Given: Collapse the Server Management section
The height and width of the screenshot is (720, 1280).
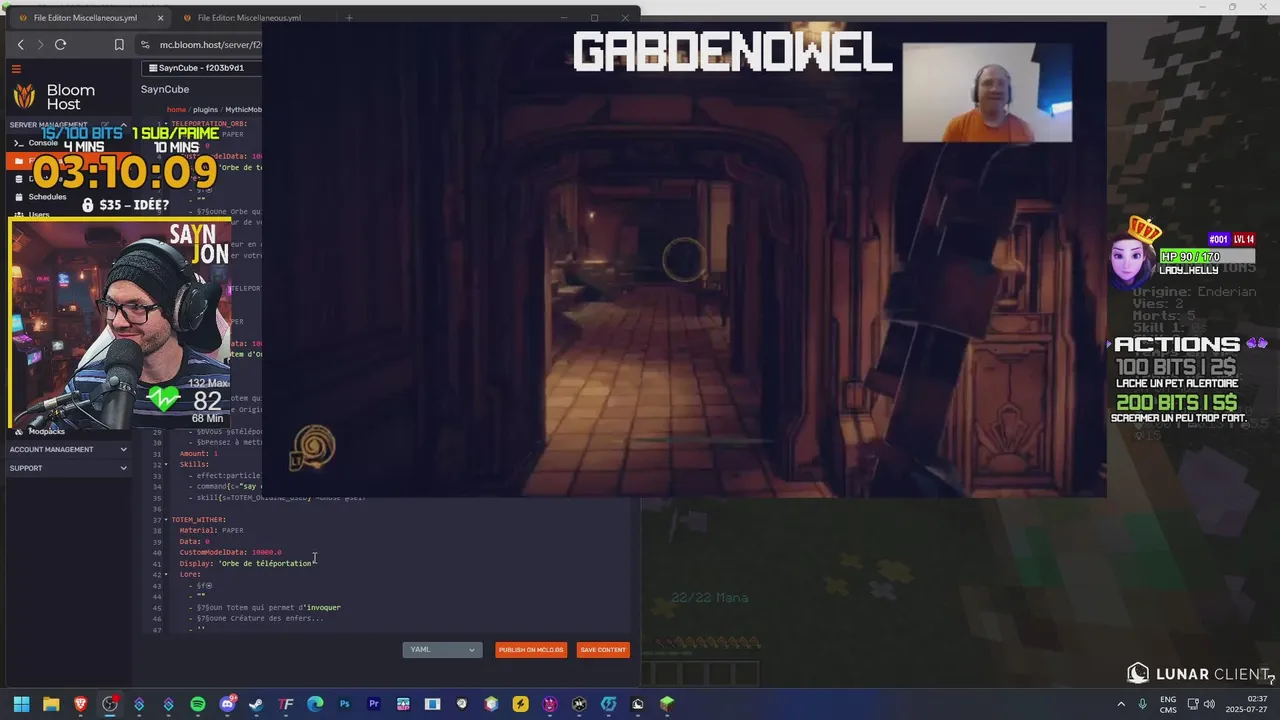Looking at the screenshot, I should (124, 125).
